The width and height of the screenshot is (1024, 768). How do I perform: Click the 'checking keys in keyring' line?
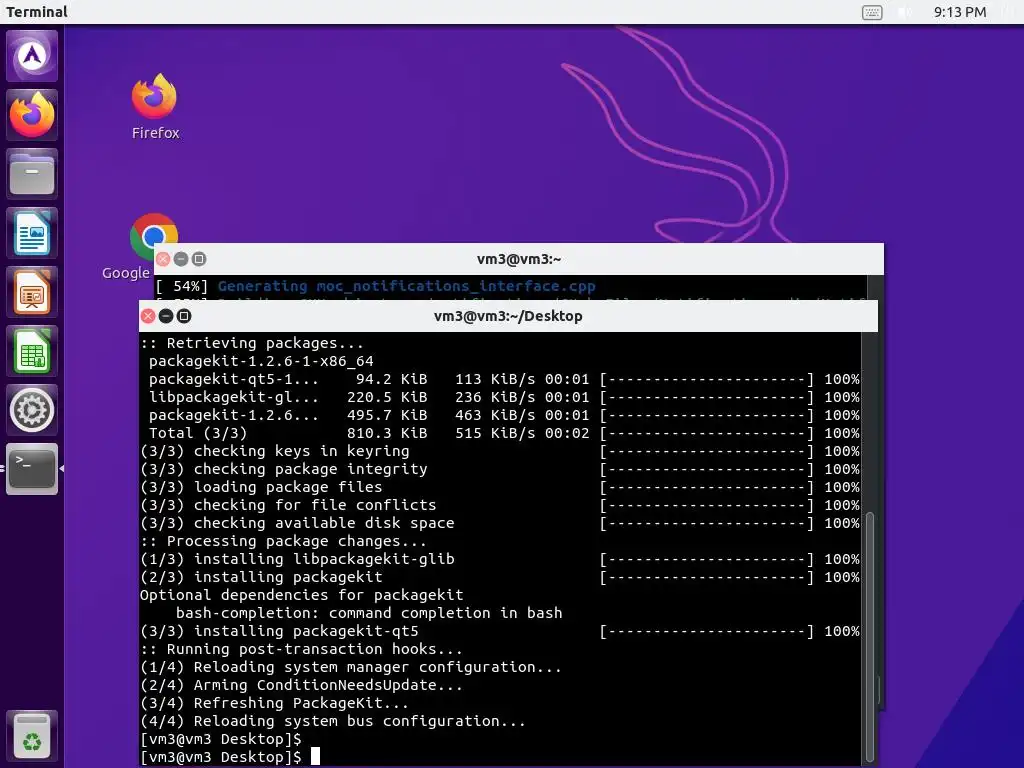tap(500, 451)
